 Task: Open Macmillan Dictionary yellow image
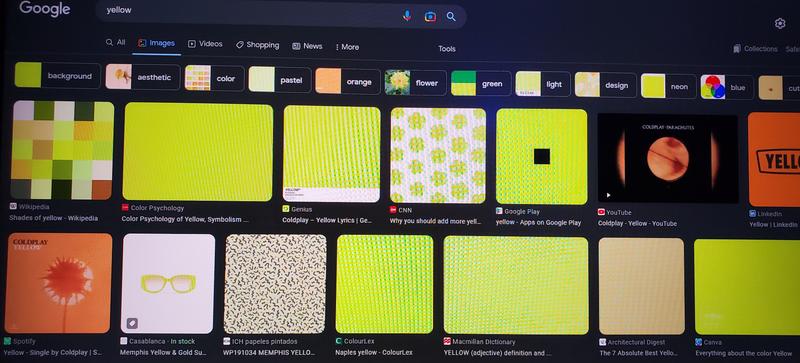tap(516, 285)
